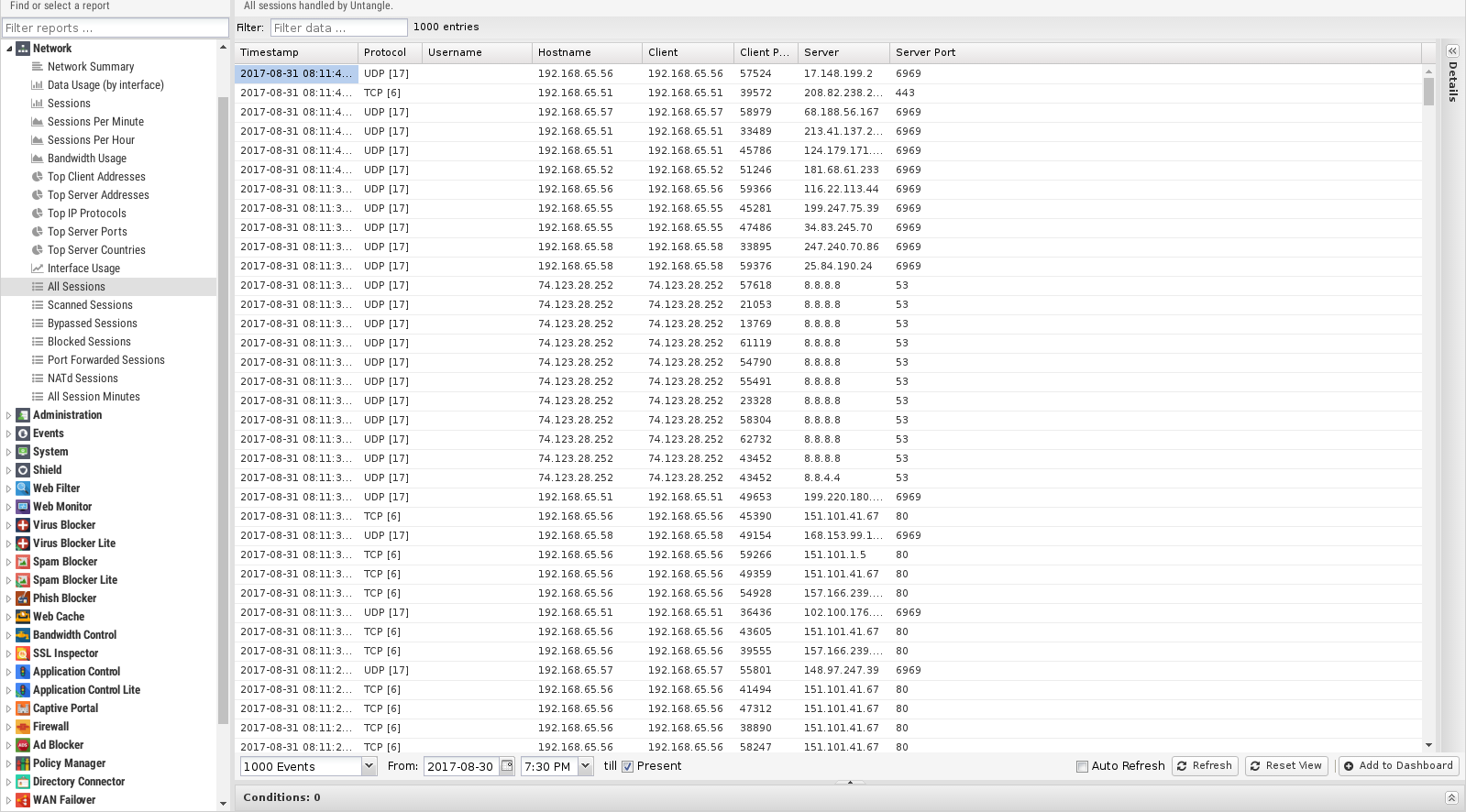Click the WAN Failover icon
The width and height of the screenshot is (1466, 812).
point(23,800)
